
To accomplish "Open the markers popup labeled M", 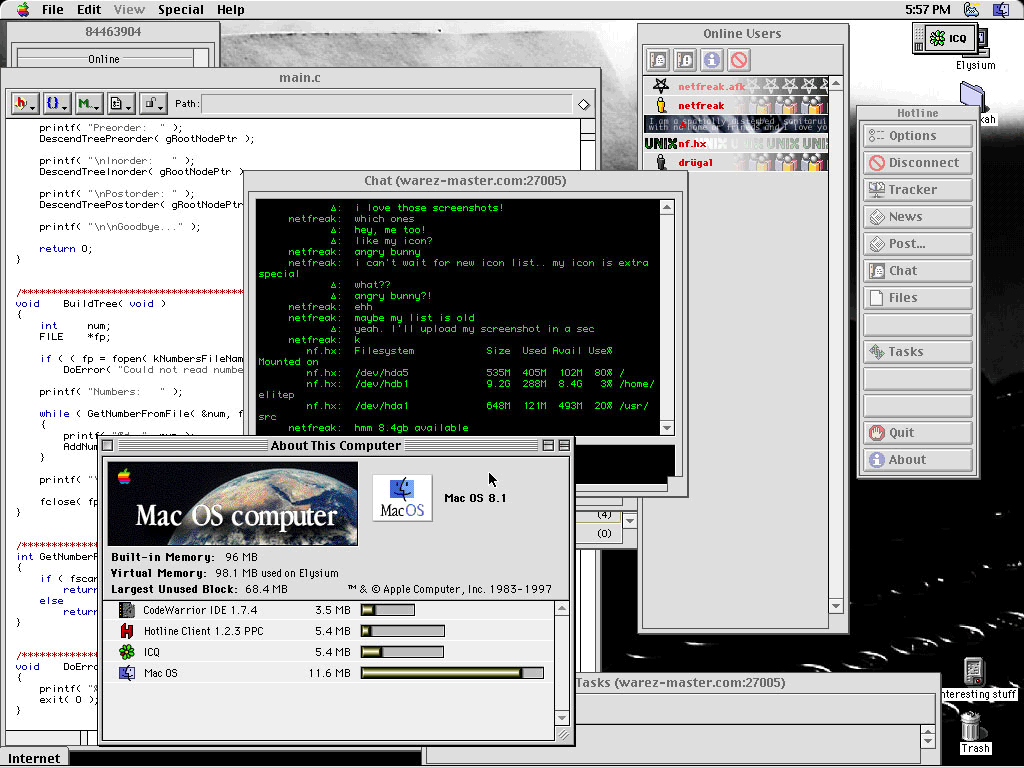I will point(88,103).
